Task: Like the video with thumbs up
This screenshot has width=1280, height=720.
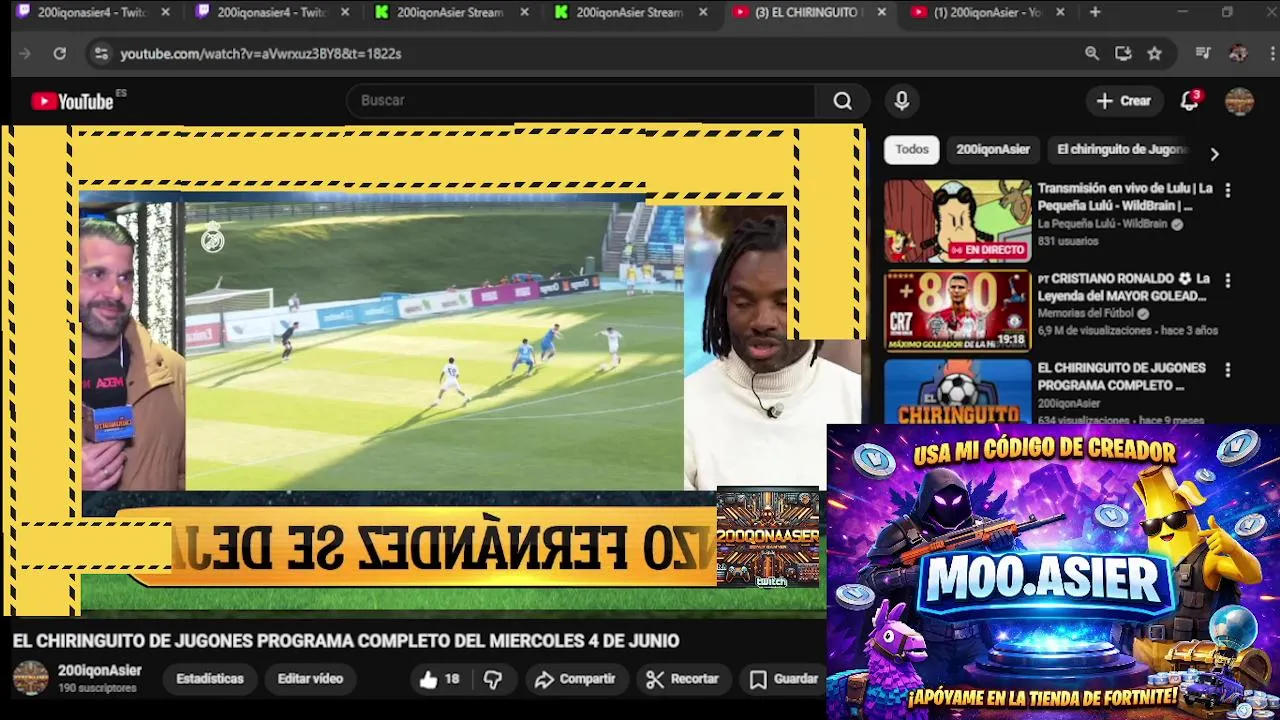Action: (438, 679)
